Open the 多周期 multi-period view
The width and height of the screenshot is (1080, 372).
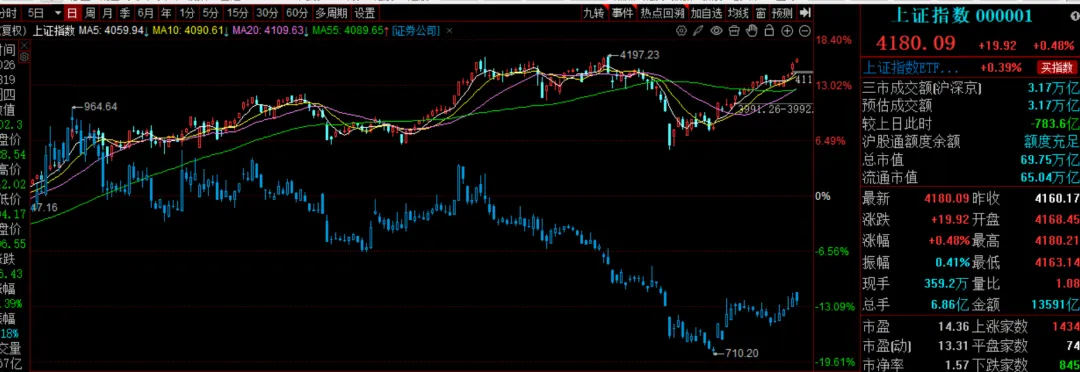[x=331, y=13]
